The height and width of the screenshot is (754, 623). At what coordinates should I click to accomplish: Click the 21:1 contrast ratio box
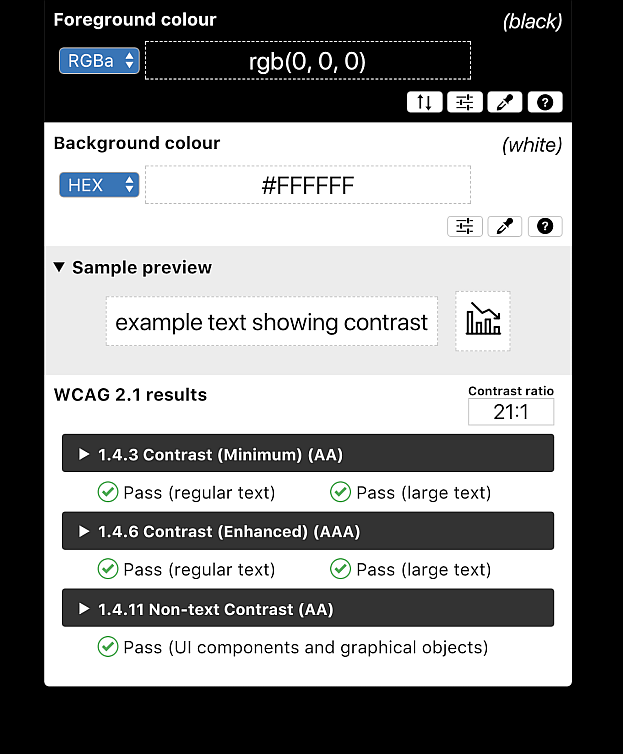(x=511, y=412)
